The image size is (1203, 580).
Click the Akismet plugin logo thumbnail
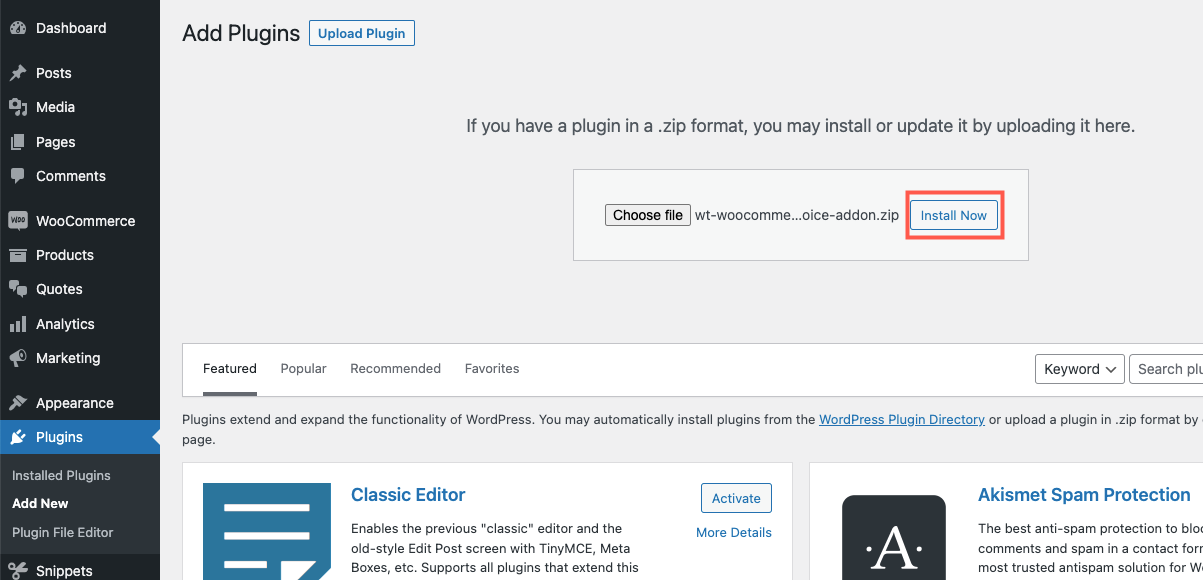pos(894,538)
